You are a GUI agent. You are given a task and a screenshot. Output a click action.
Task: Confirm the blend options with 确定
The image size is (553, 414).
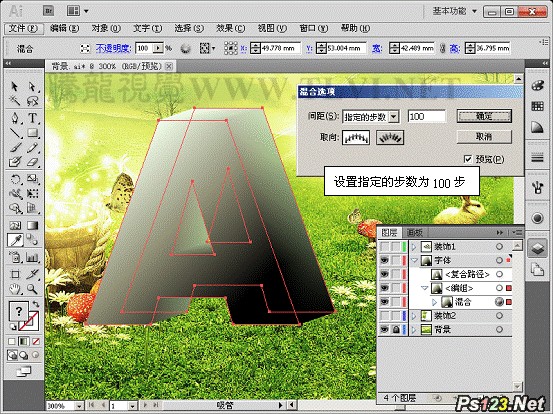484,116
